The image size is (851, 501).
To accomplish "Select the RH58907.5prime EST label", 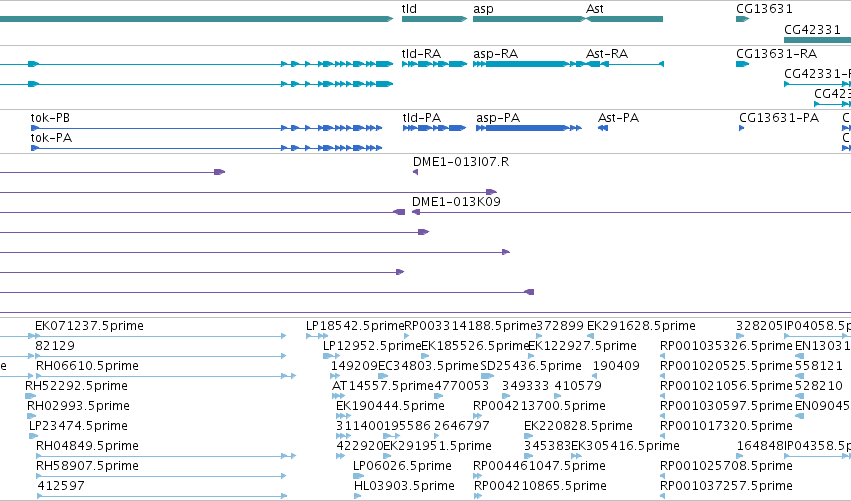I will (87, 466).
